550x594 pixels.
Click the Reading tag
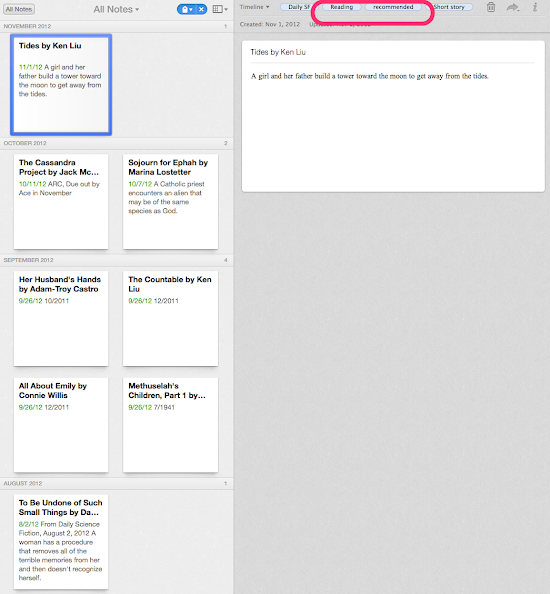(x=341, y=7)
